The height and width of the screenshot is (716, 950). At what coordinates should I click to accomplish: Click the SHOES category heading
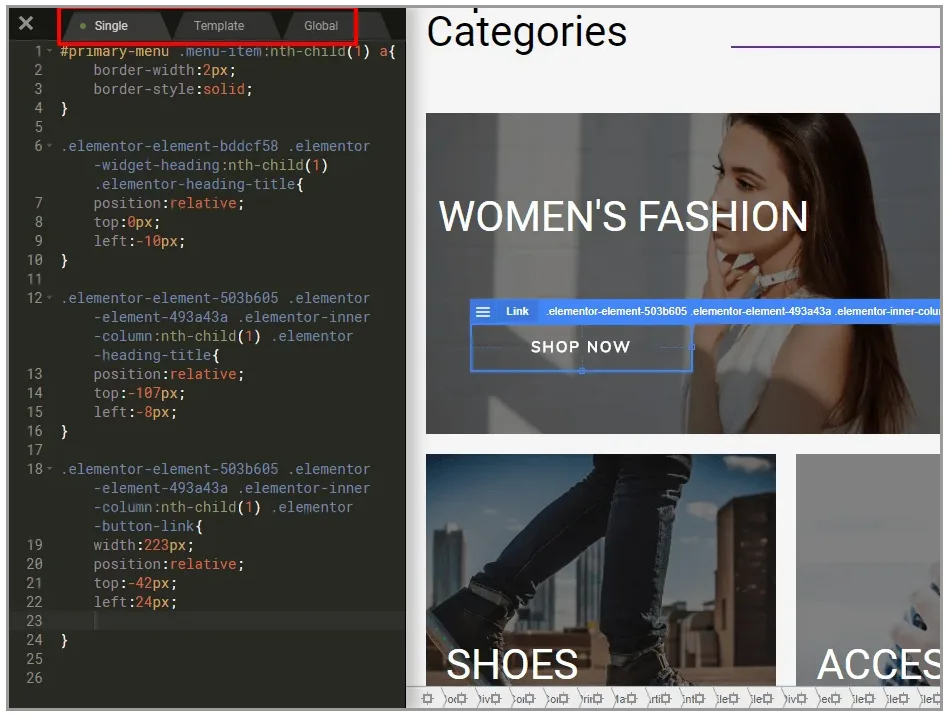512,664
